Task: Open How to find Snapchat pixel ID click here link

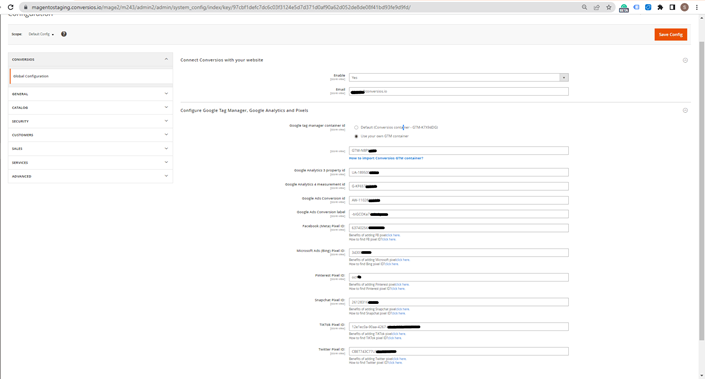Action: pos(398,313)
